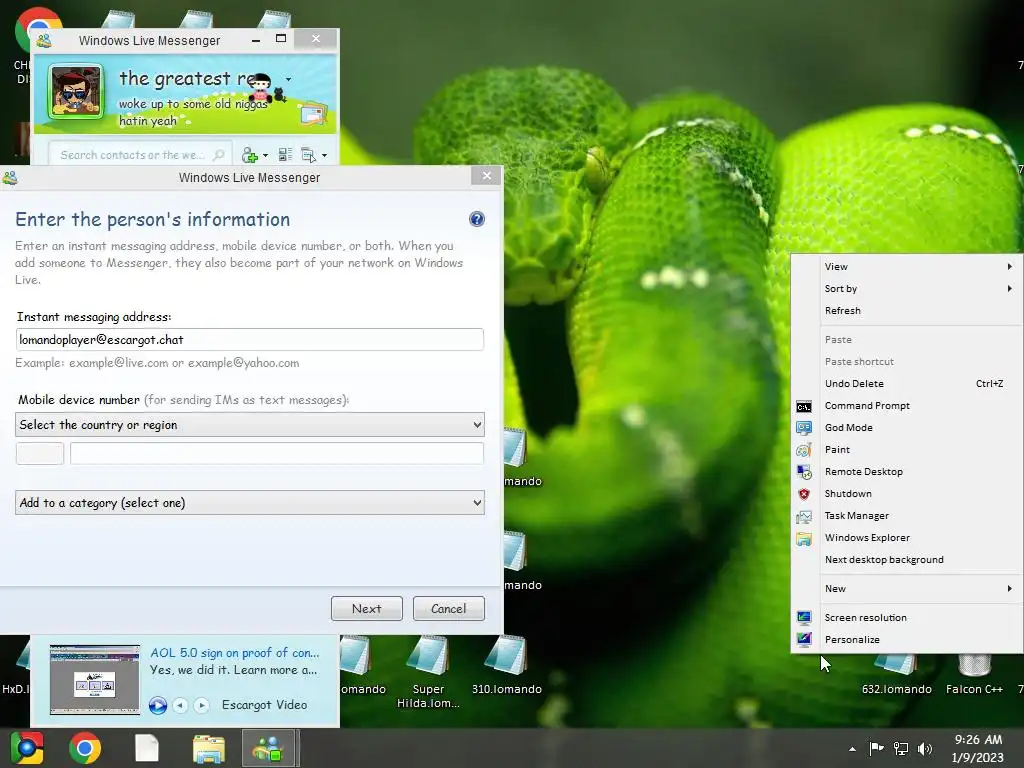Click the mobile phone number field

277,453
